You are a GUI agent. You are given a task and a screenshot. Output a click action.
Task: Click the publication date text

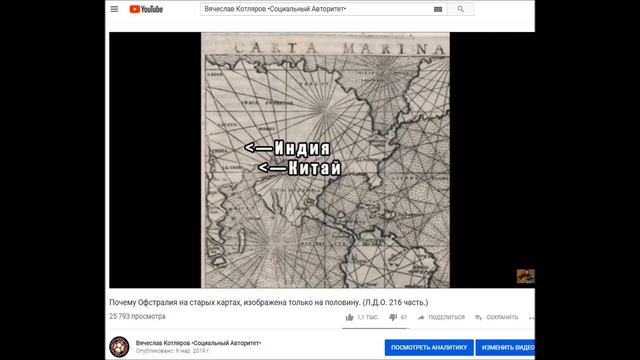pos(172,351)
